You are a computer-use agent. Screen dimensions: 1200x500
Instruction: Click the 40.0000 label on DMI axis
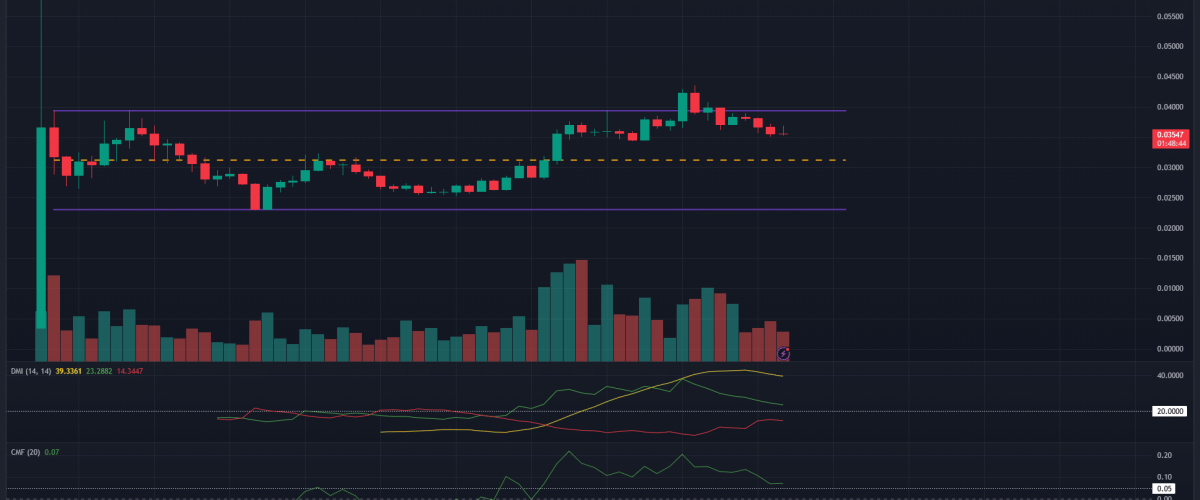pyautogui.click(x=1169, y=376)
